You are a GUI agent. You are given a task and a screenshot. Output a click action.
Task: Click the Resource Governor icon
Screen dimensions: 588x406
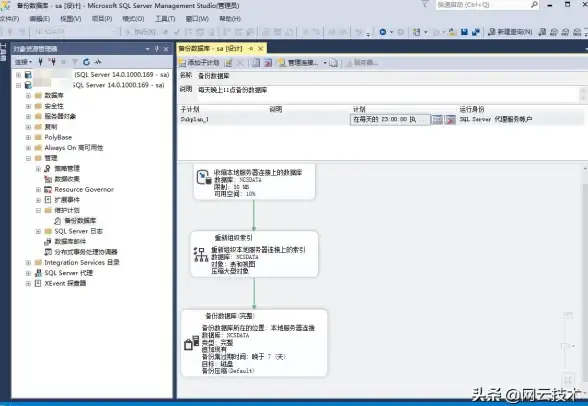point(48,190)
